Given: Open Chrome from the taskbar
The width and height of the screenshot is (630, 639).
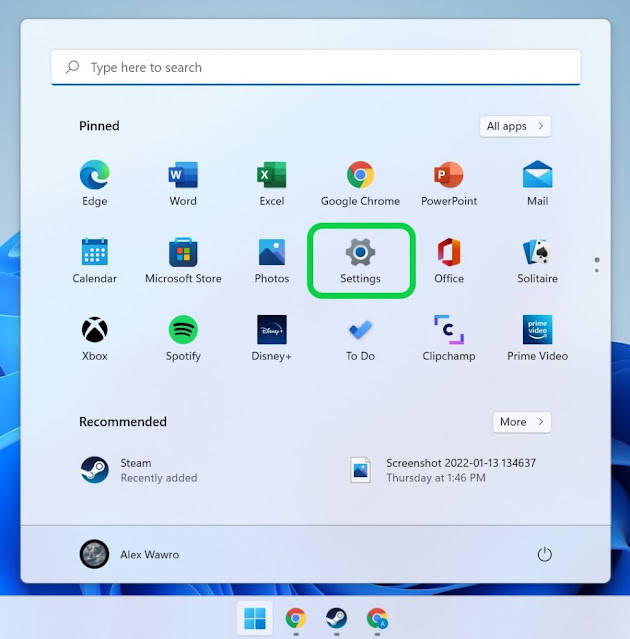Looking at the screenshot, I should tap(296, 618).
